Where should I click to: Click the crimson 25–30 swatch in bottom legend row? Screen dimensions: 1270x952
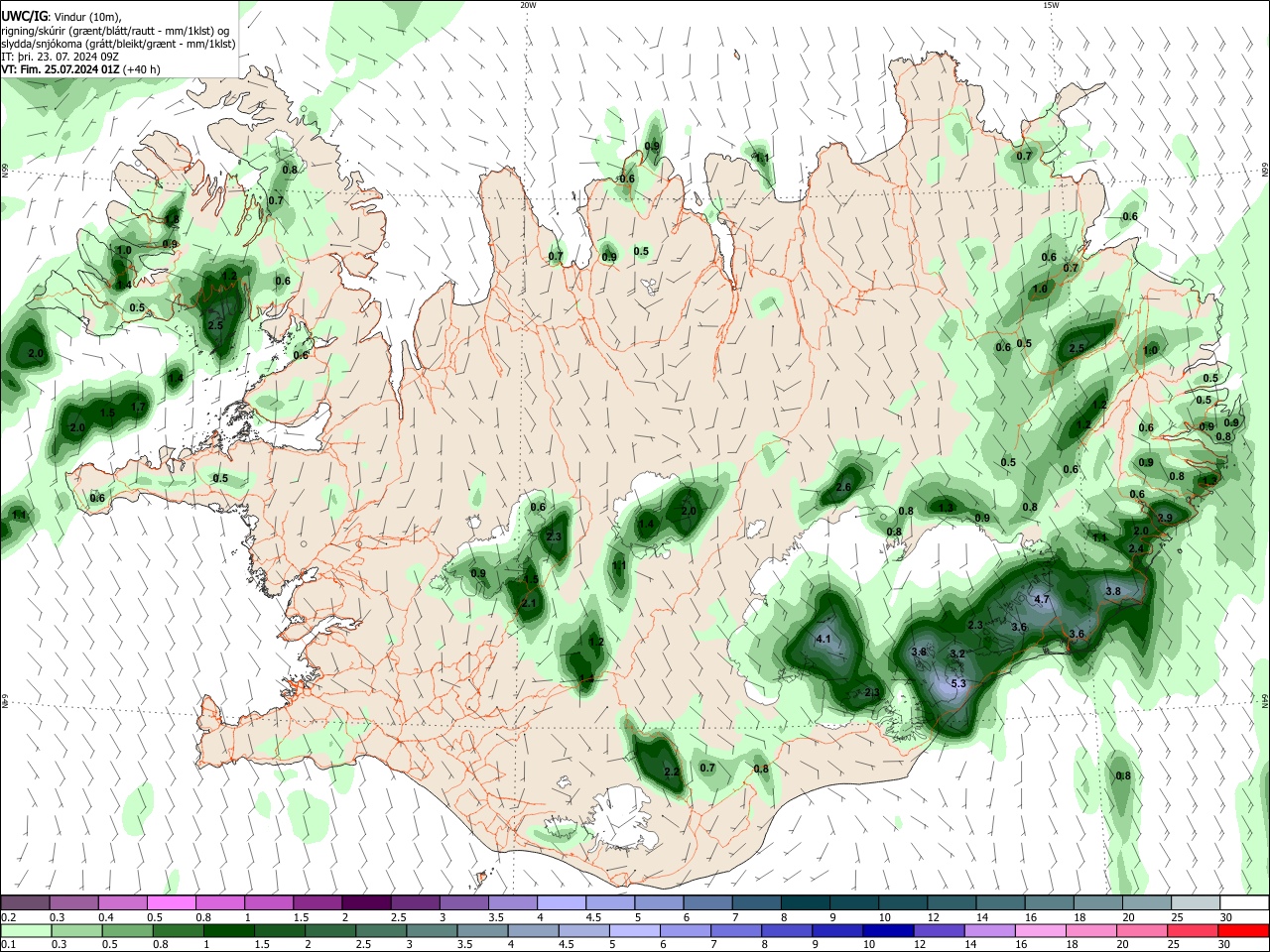click(1193, 931)
